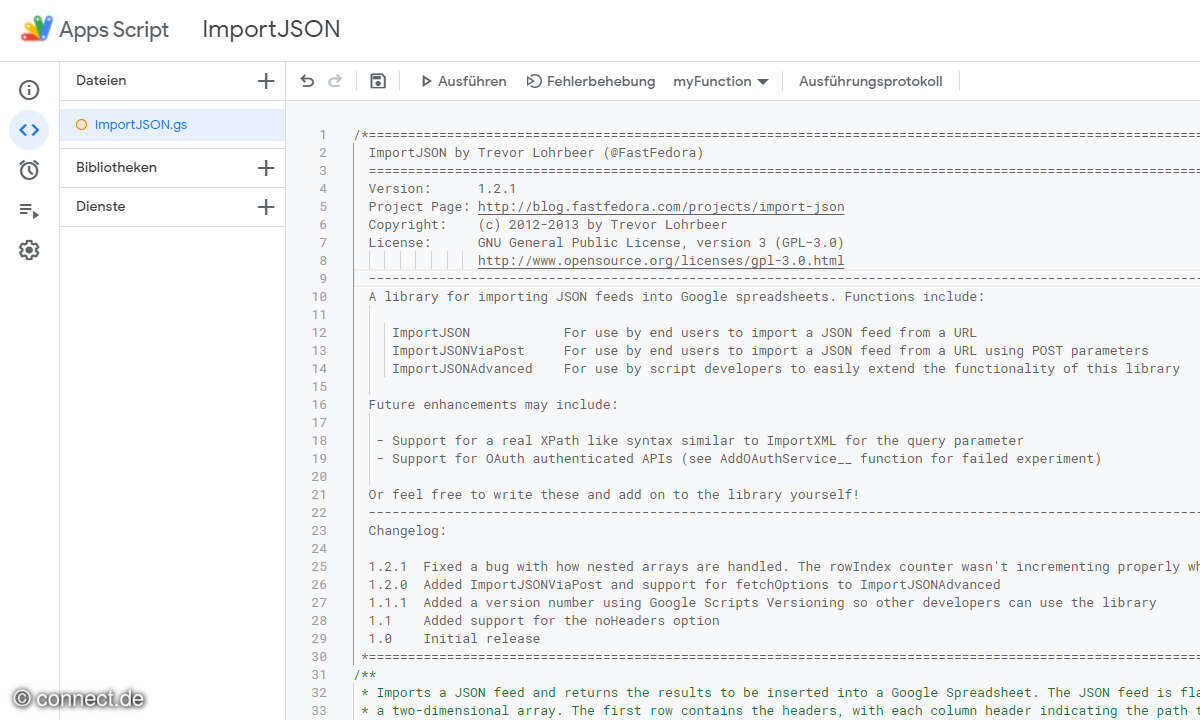Click the Dienste section header

[x=101, y=206]
